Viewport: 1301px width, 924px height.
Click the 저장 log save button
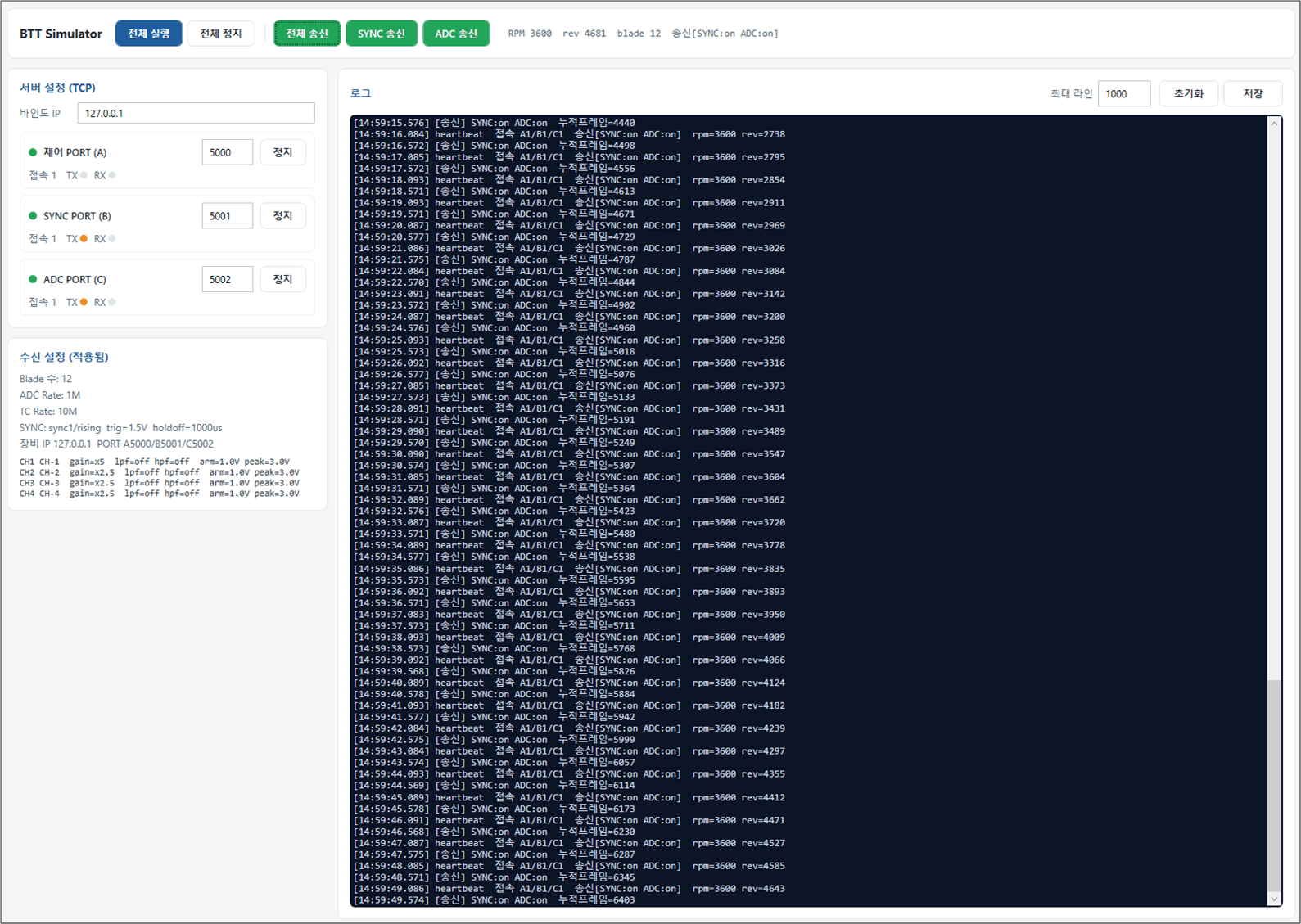tap(1253, 94)
